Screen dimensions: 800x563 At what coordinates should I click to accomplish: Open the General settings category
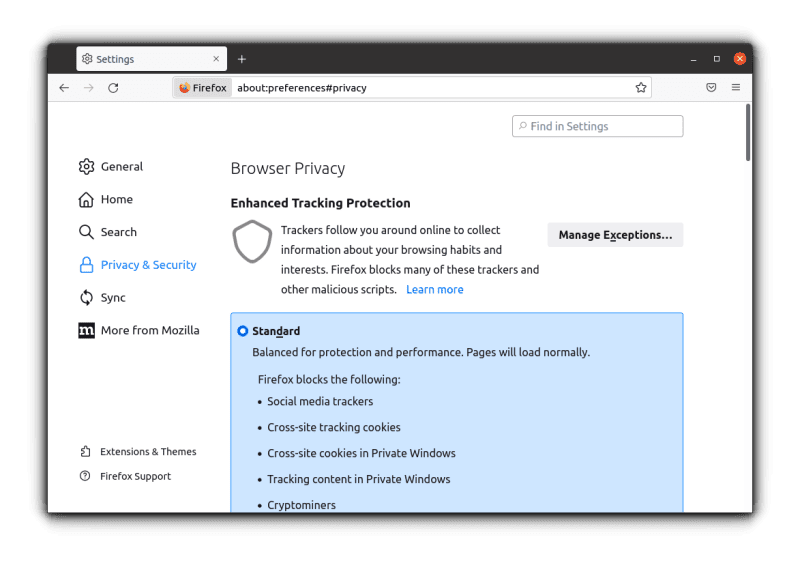tap(121, 167)
